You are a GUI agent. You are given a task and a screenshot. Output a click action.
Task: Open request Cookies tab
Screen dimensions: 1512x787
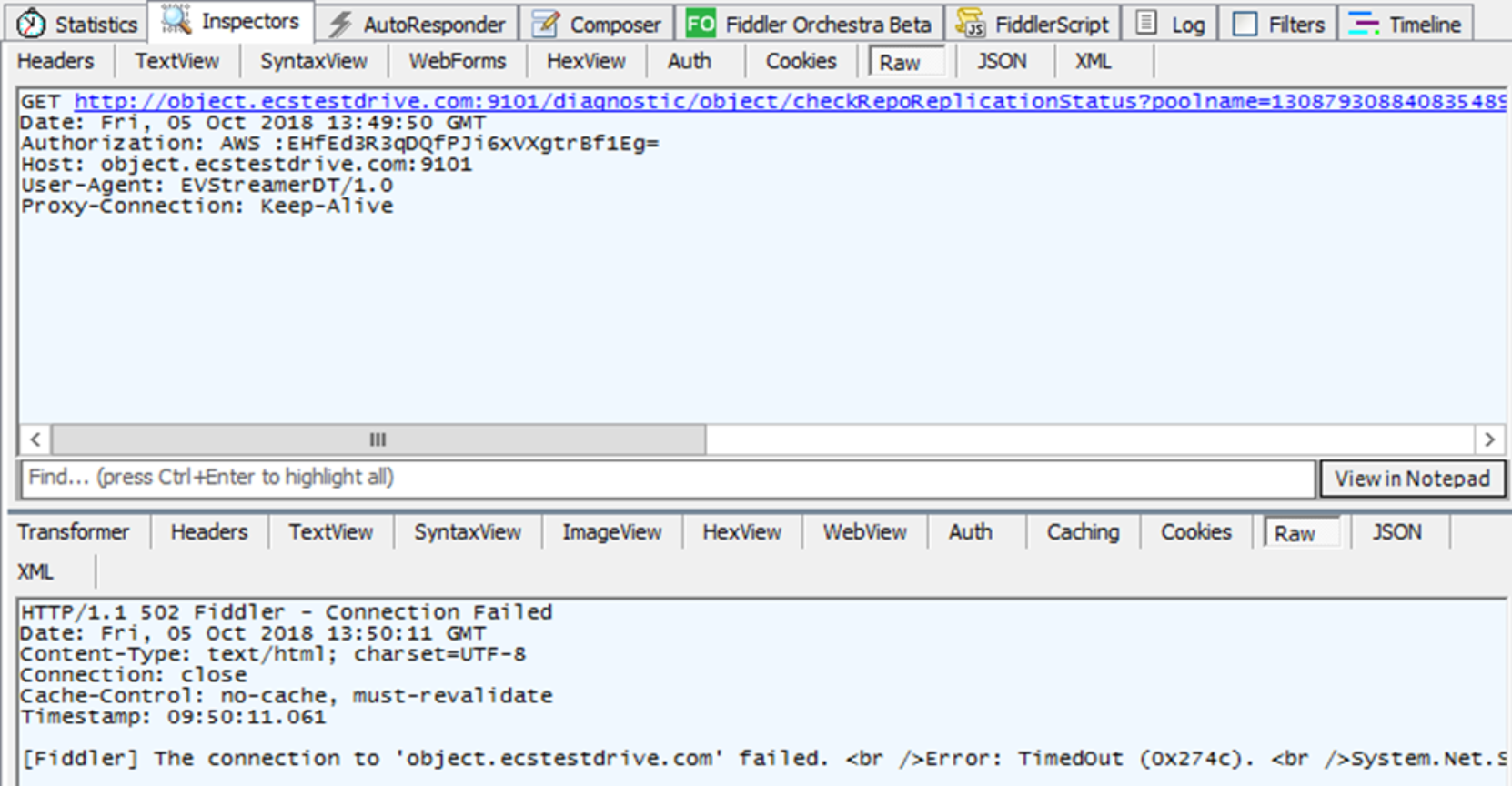801,61
